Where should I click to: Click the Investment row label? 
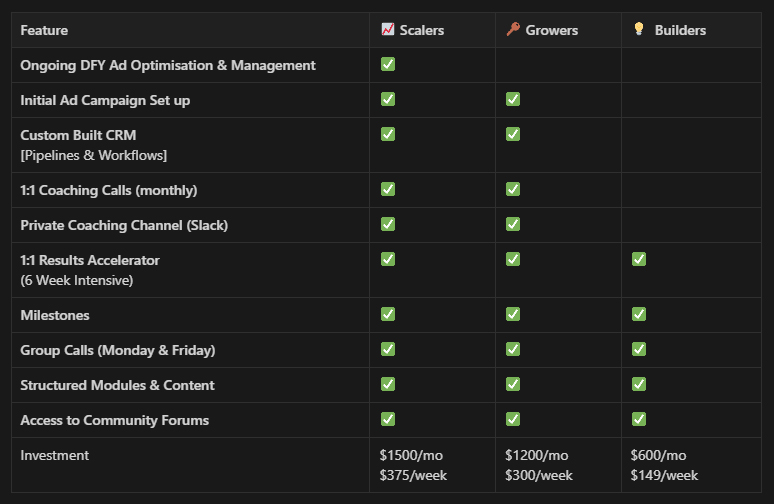pyautogui.click(x=55, y=455)
